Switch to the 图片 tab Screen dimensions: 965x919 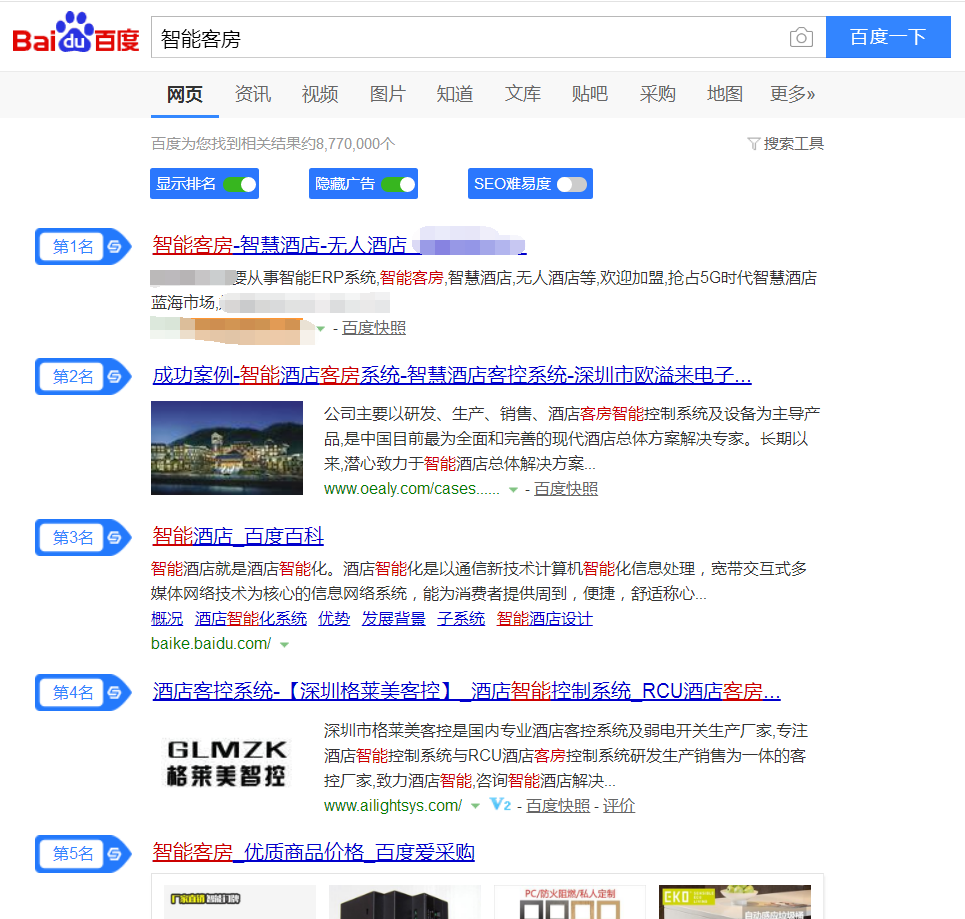point(388,94)
